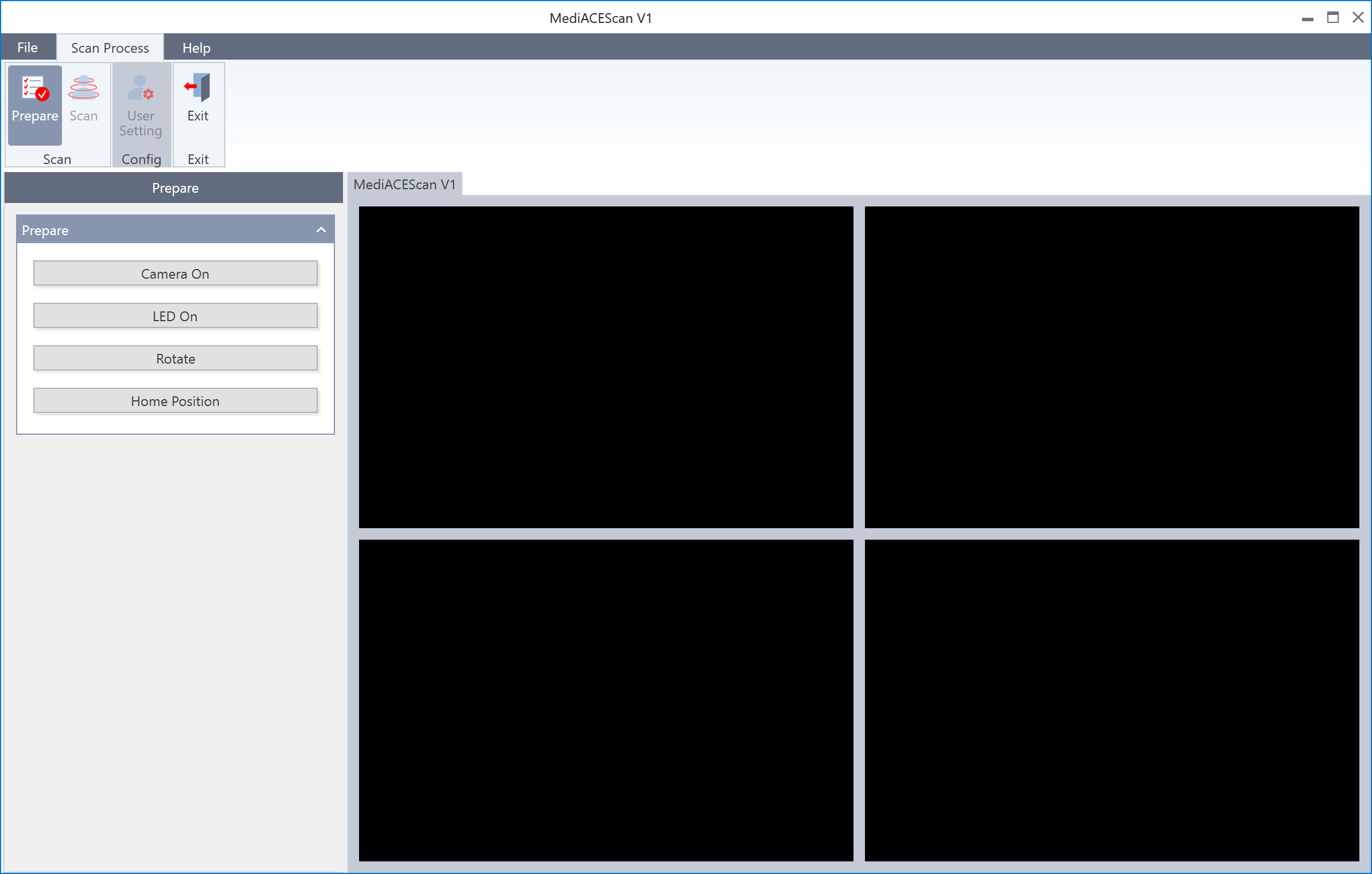Open User Setting in the ribbon

click(141, 104)
